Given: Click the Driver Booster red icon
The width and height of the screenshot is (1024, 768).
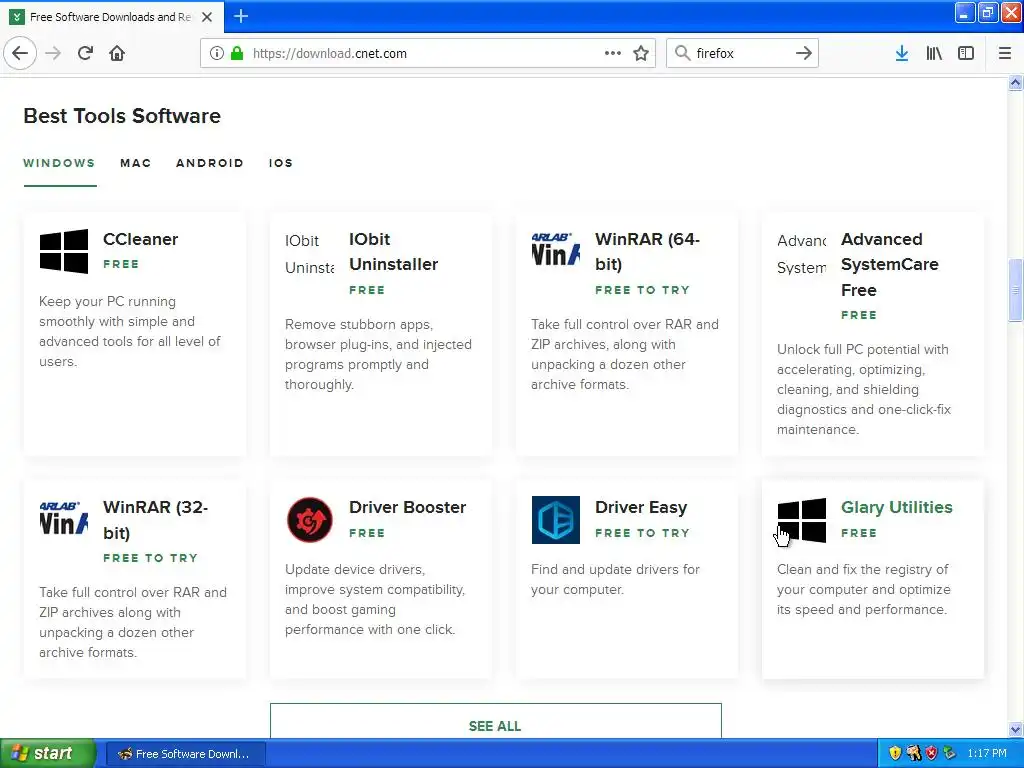Looking at the screenshot, I should 310,519.
